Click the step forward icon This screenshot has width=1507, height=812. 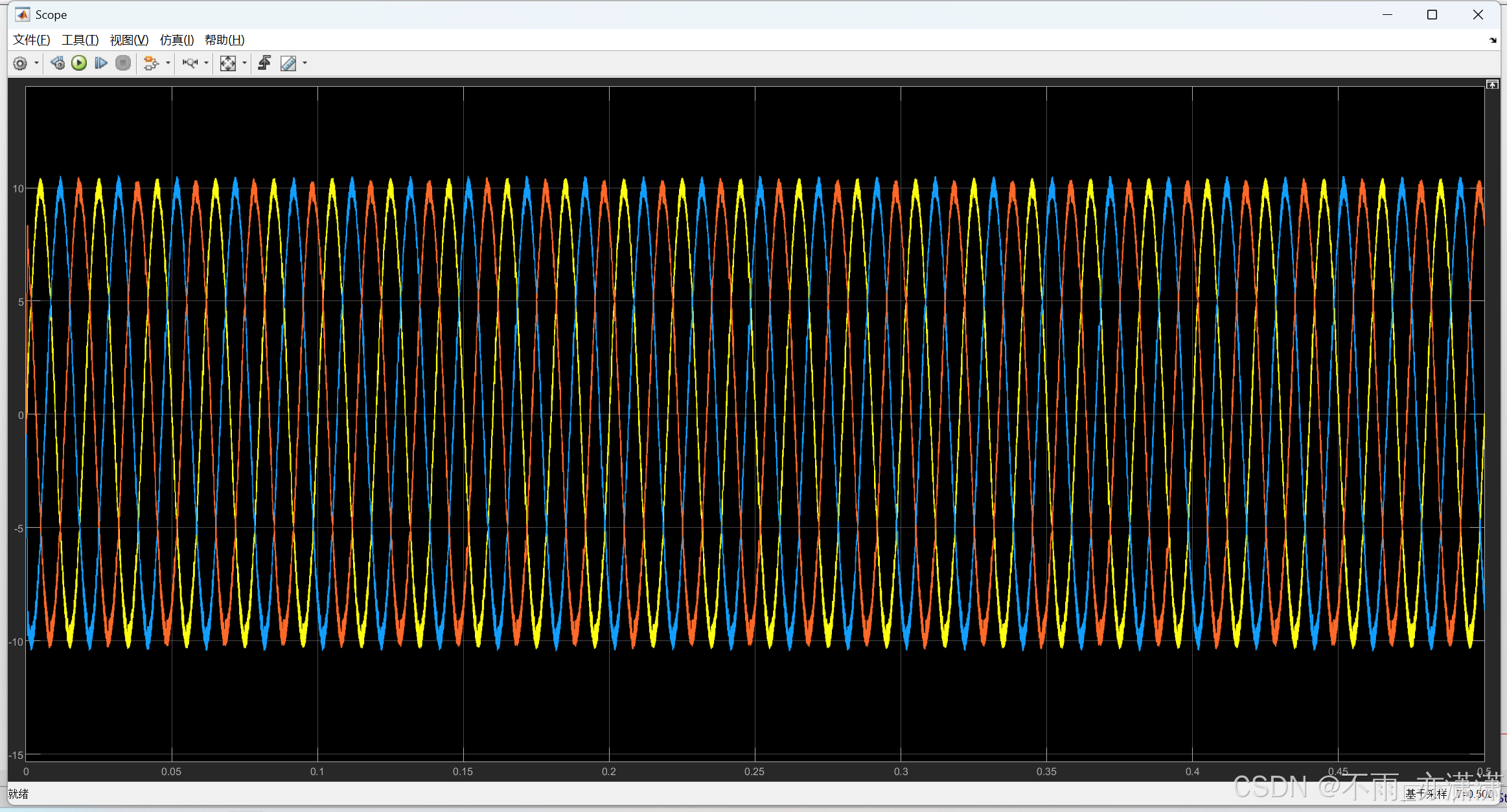(101, 63)
